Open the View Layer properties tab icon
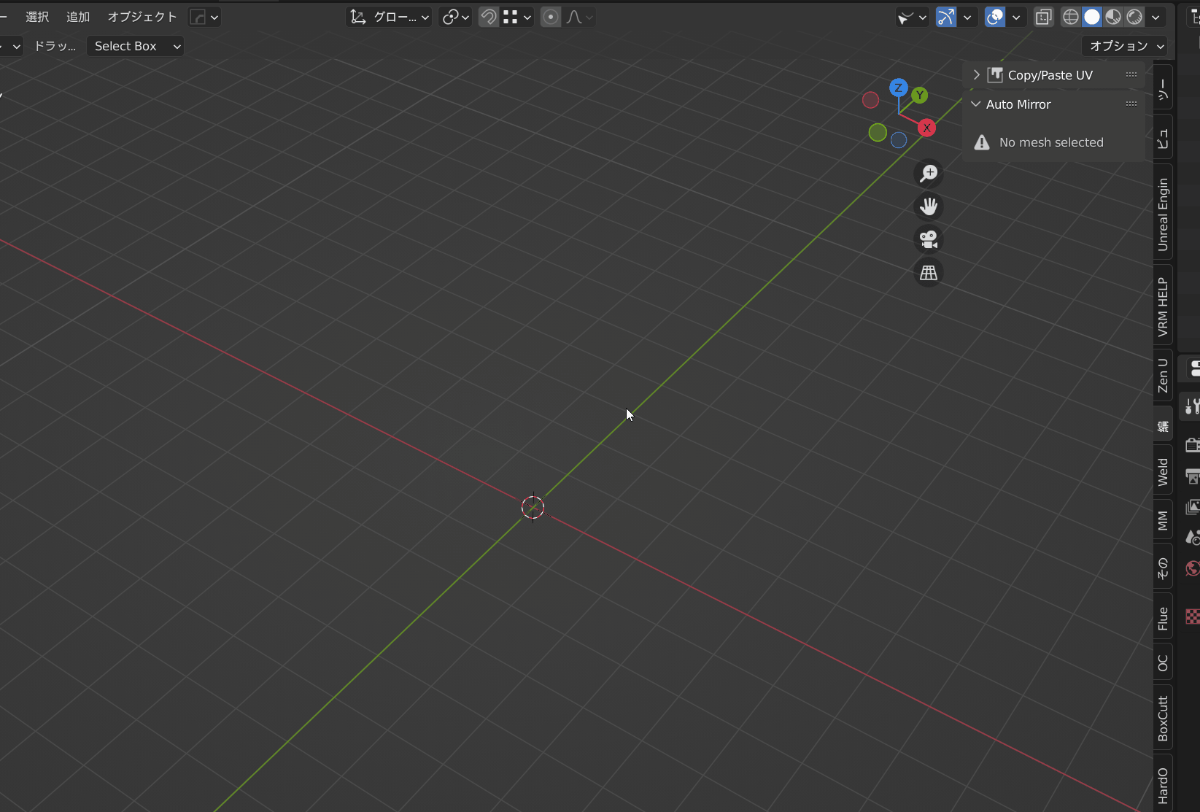The height and width of the screenshot is (812, 1200). click(x=1191, y=507)
